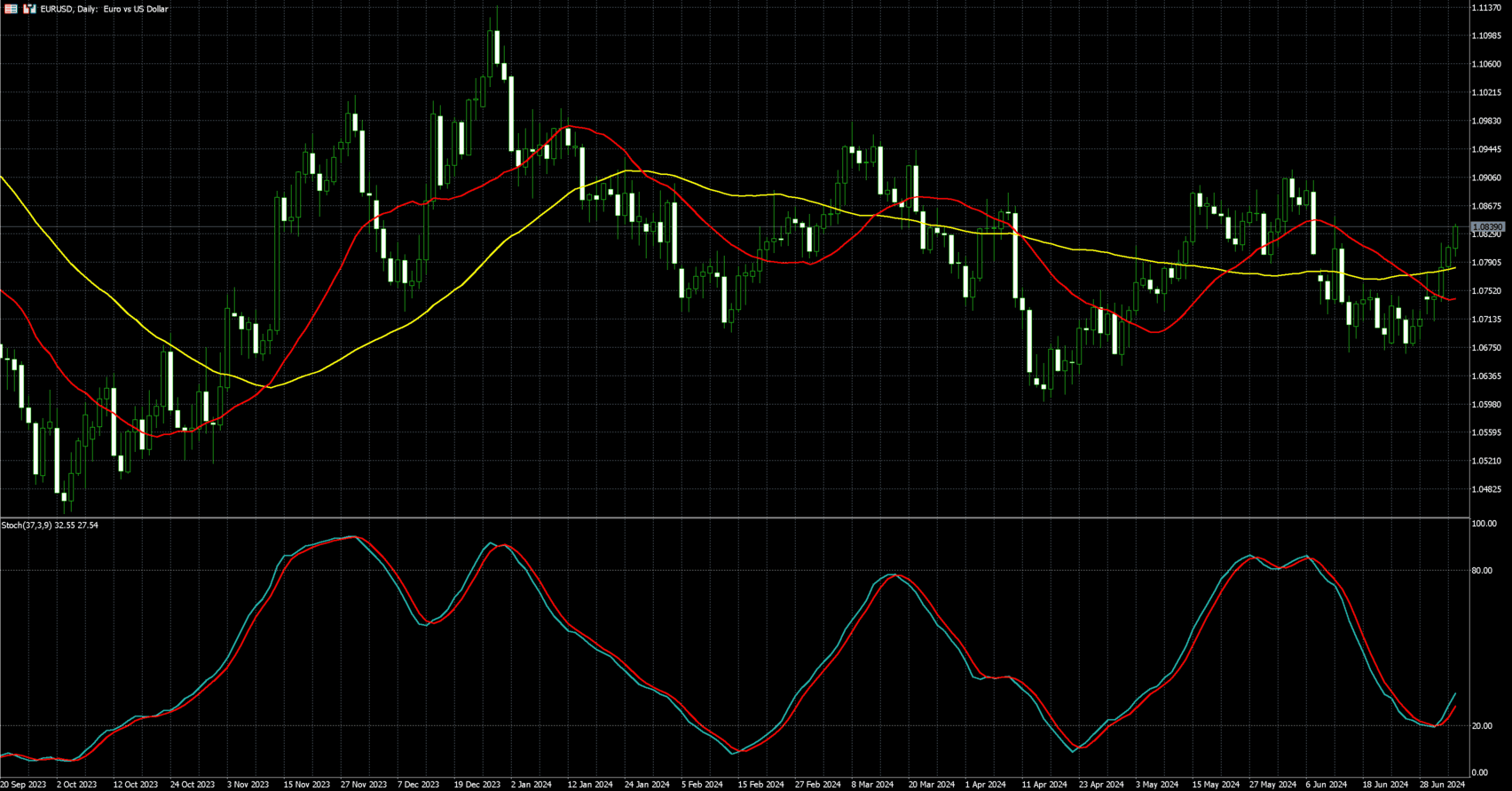Click the candlestick icon left of EURUSD title
Viewport: 1512px width, 791px height.
click(29, 9)
